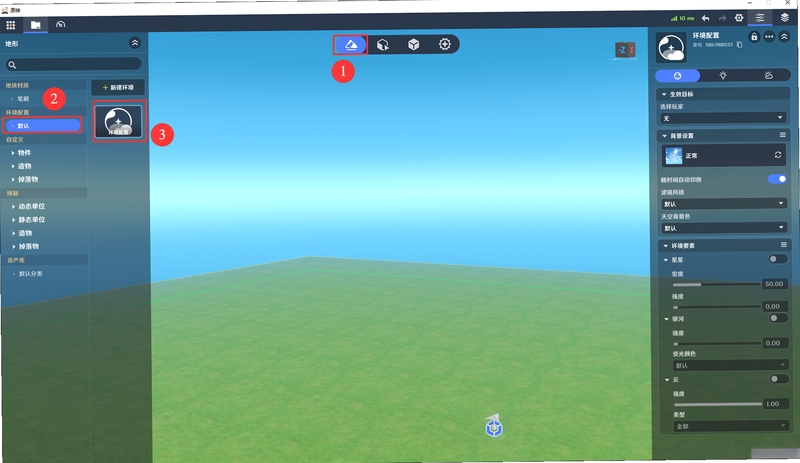
Task: Collapse the 生效目标 section
Action: (664, 94)
